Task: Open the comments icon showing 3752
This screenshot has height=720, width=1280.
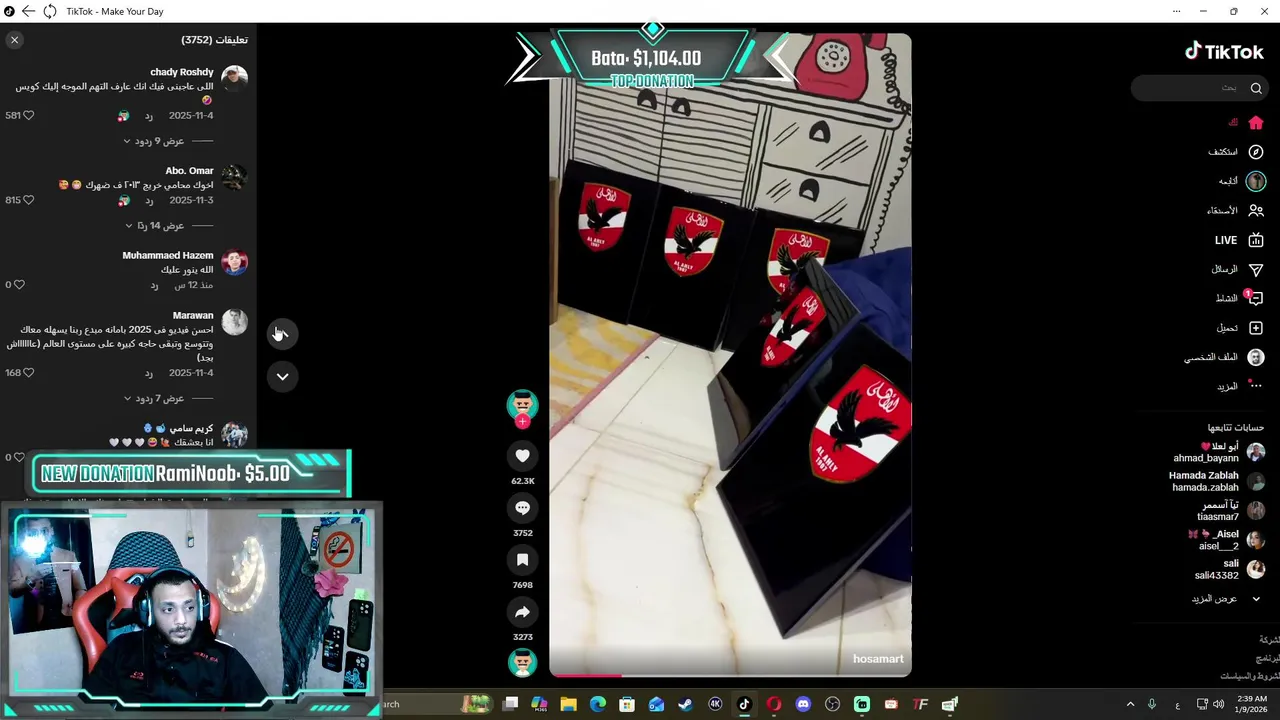Action: (x=522, y=508)
